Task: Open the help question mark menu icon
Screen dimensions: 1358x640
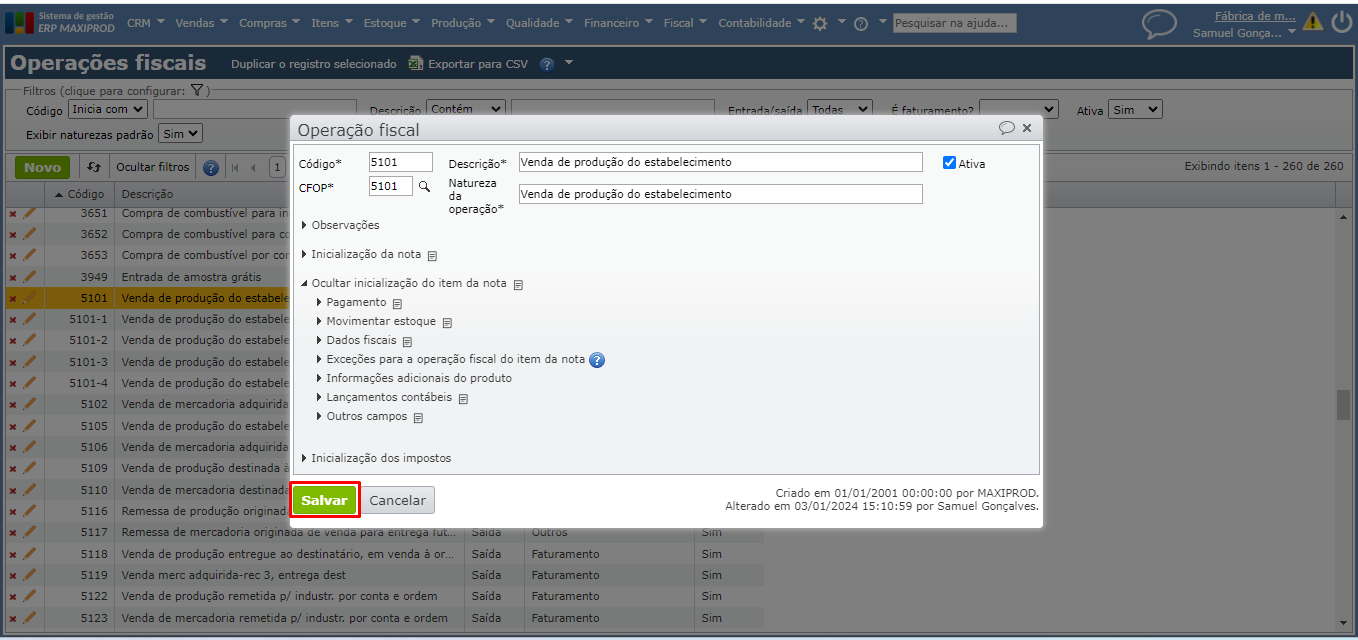Action: tap(860, 23)
